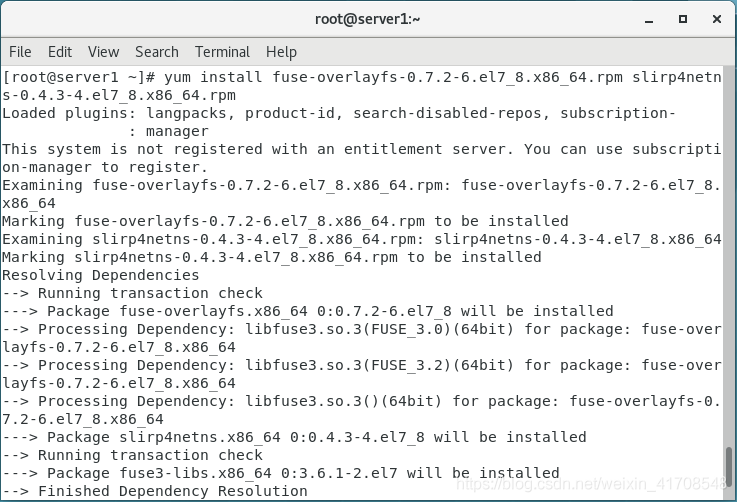The image size is (737, 502).
Task: Click the 'This system is not registered' line
Action: point(361,158)
